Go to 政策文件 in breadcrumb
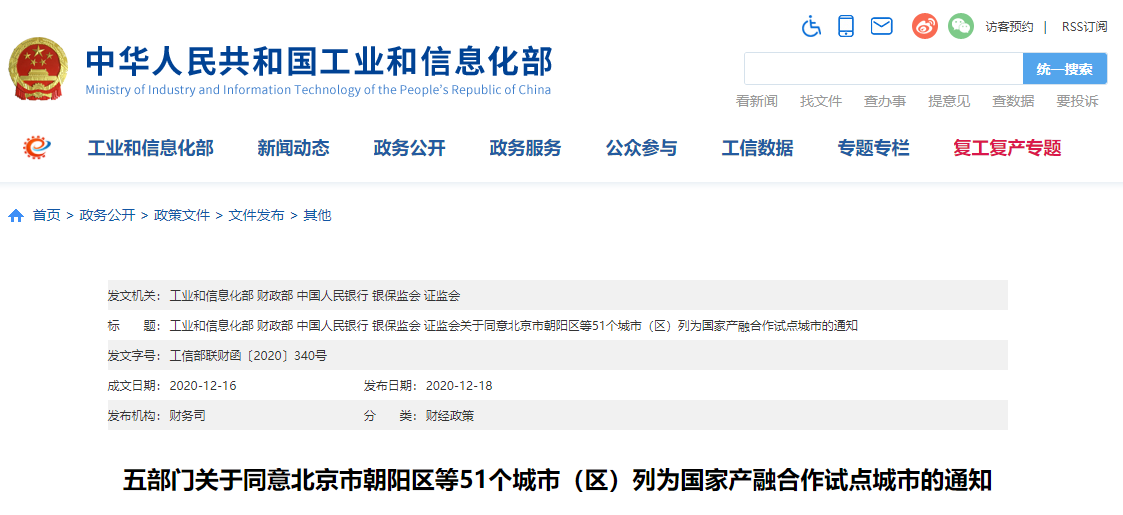 pos(182,215)
